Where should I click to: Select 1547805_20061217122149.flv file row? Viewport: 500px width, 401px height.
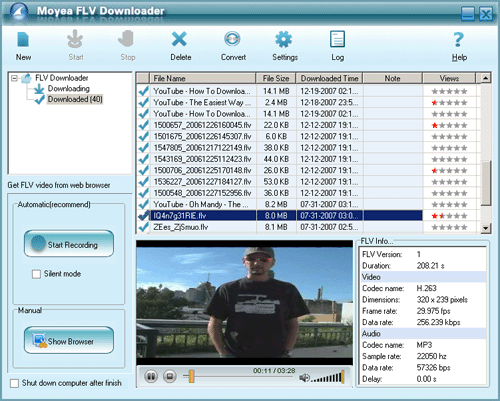tap(306, 148)
